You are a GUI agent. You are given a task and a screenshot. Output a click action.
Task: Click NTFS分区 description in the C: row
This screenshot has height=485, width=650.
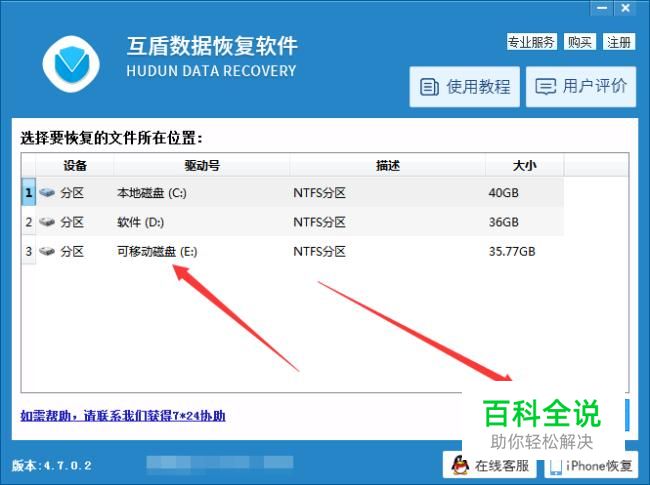(319, 193)
